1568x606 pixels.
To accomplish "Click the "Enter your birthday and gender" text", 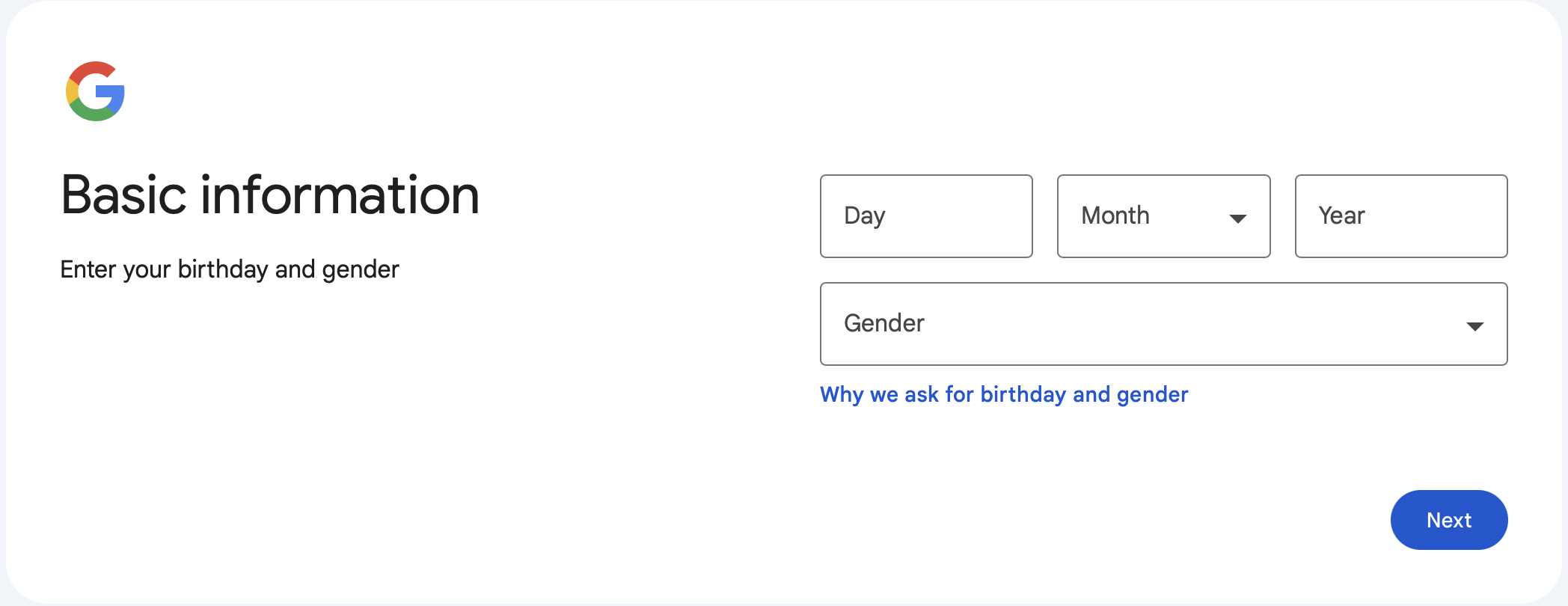I will (230, 269).
